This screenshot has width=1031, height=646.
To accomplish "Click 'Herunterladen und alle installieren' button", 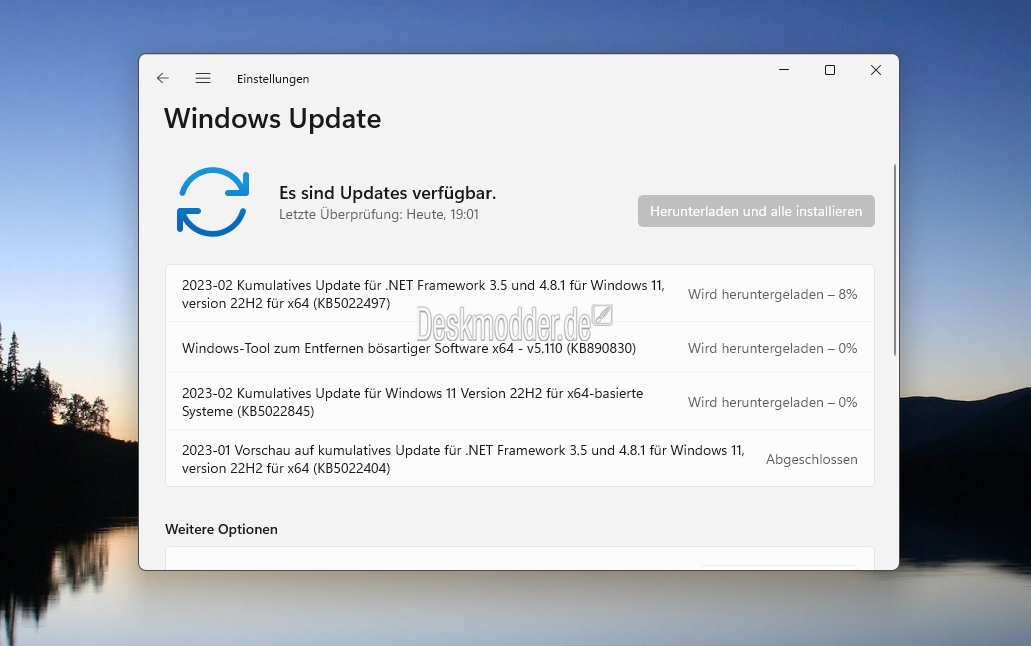I will [x=756, y=211].
